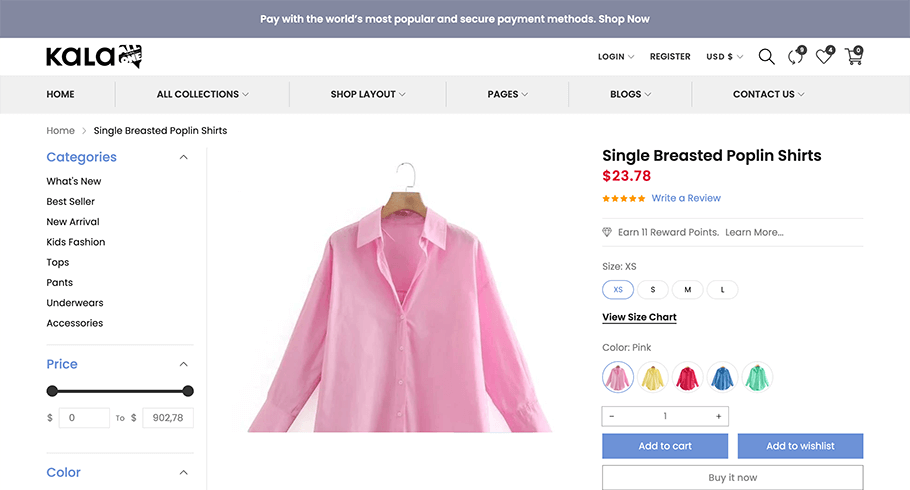Pick the yellow shirt color swatch
910x490 pixels.
tap(653, 377)
